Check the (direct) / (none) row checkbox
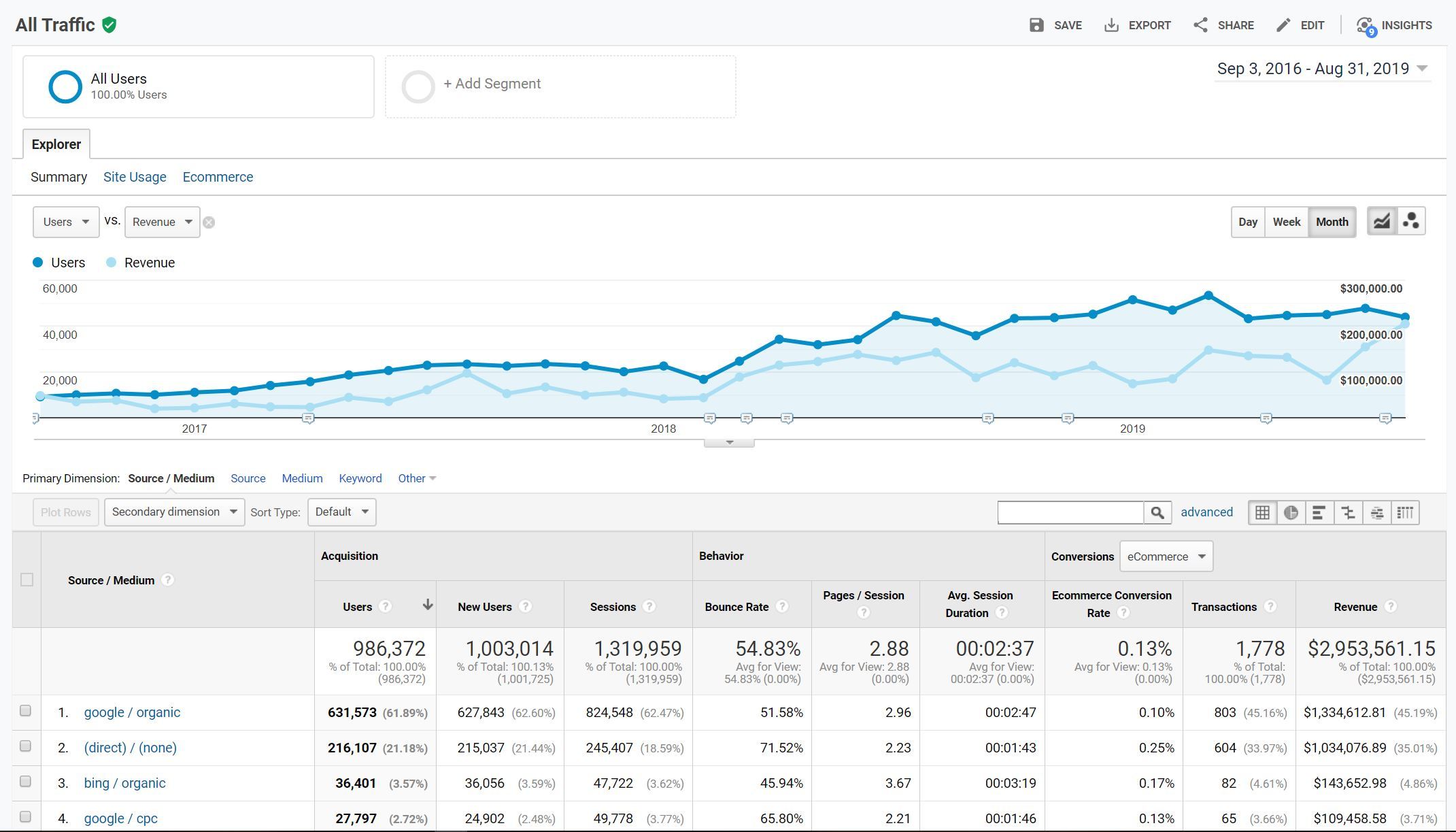The image size is (1456, 832). [25, 746]
